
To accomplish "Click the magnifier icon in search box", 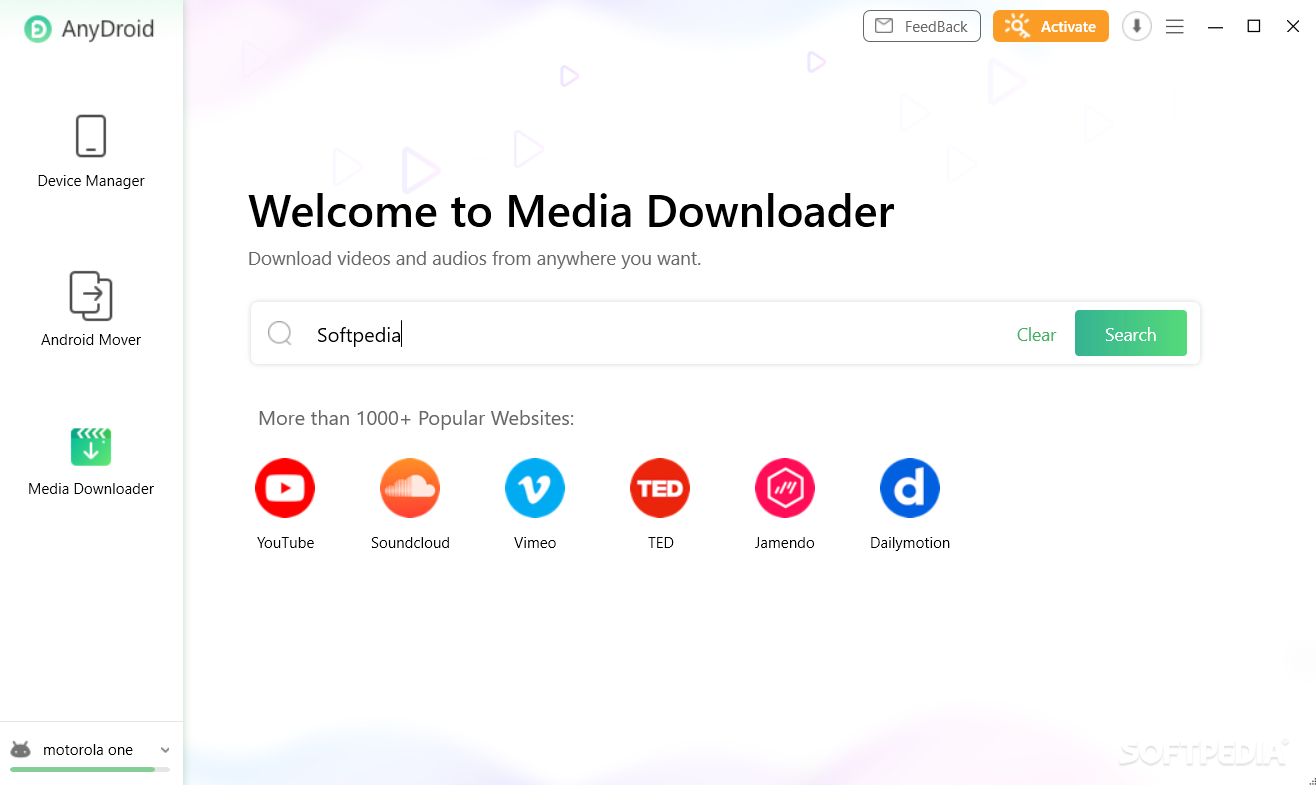I will pyautogui.click(x=280, y=333).
